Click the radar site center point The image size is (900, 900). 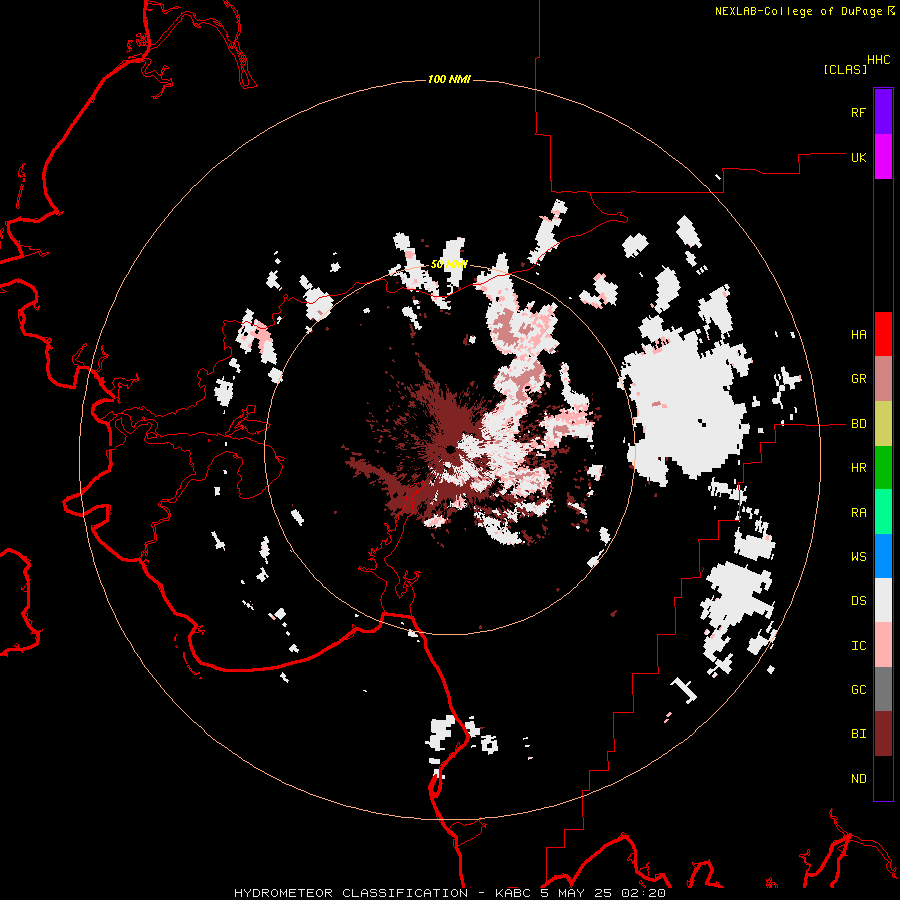(x=450, y=449)
